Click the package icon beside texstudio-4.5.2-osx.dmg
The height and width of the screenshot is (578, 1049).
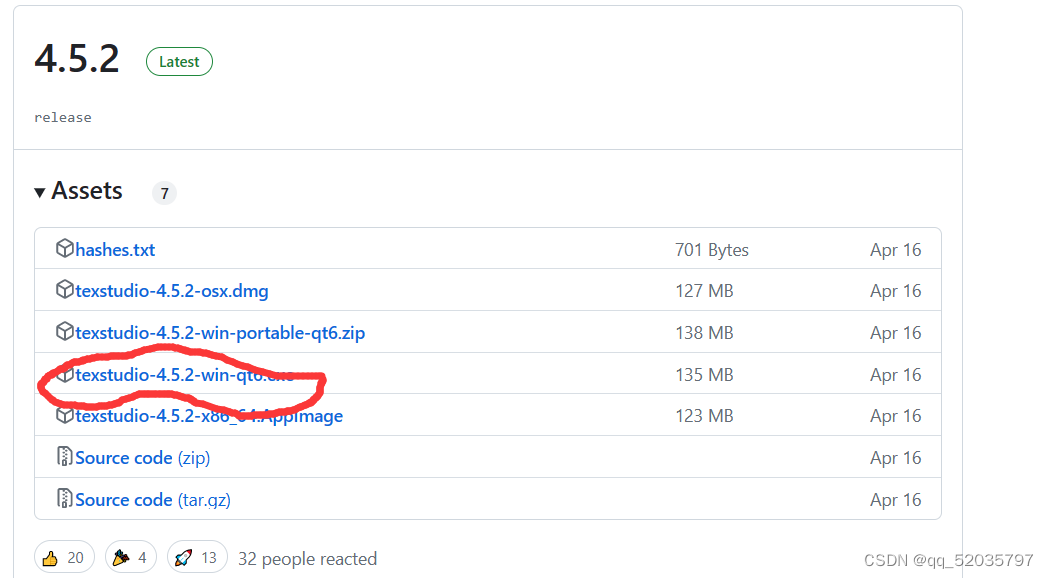pos(64,290)
